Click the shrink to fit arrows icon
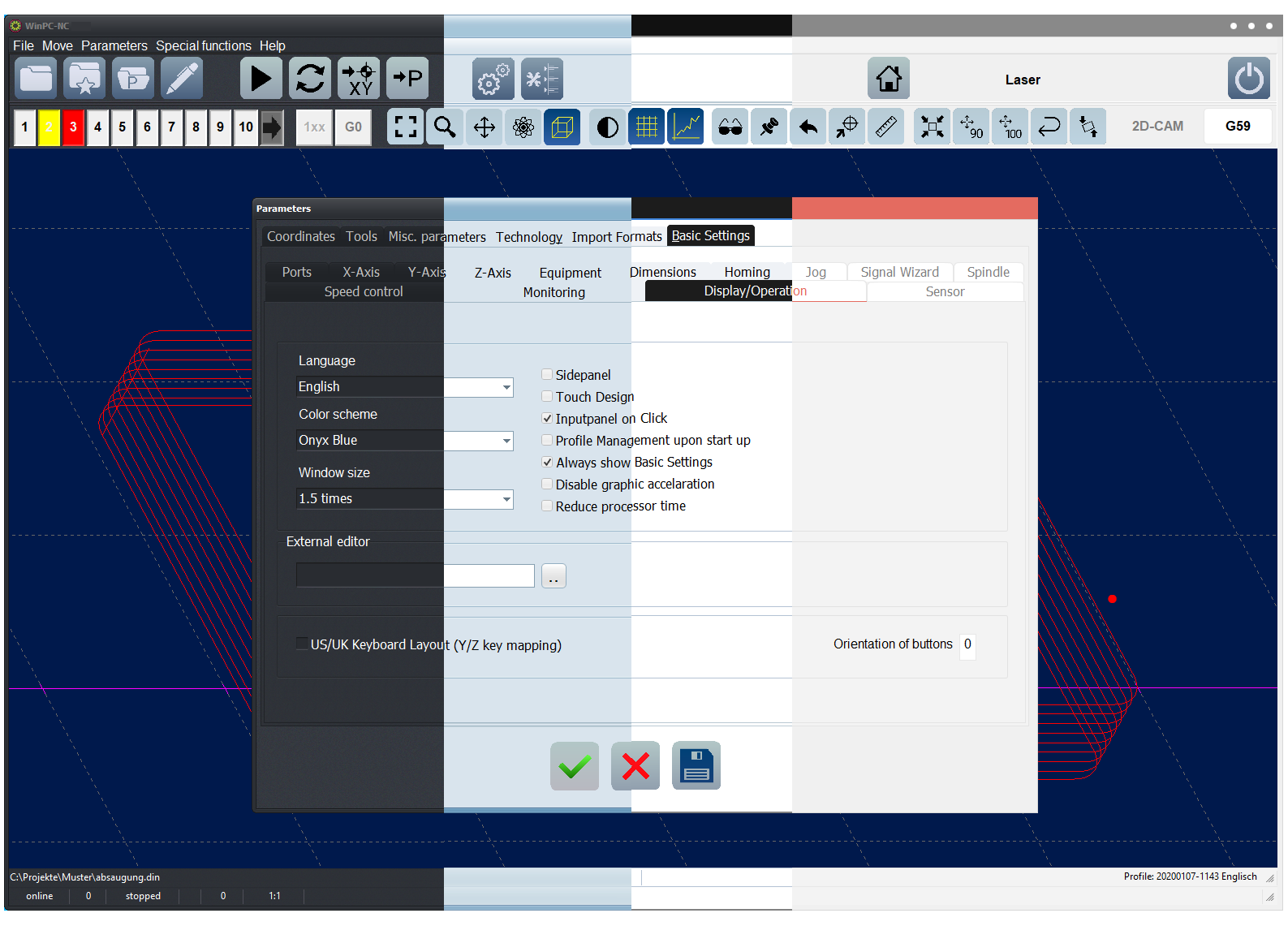Screen dimensions: 1288x926 [x=933, y=127]
